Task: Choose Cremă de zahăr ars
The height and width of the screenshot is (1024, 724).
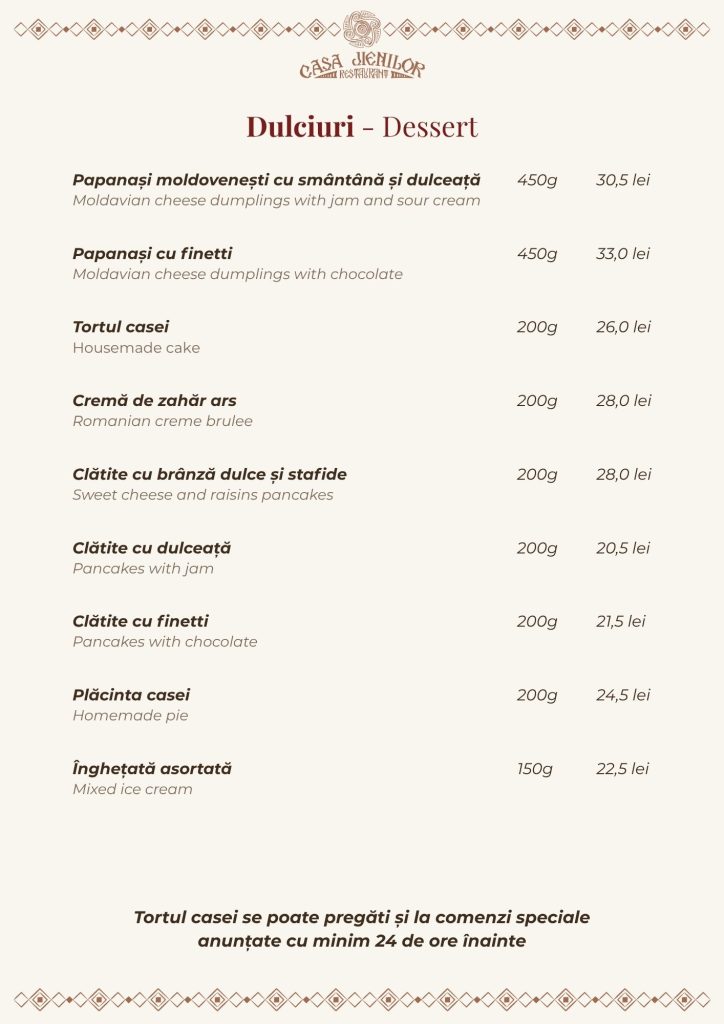Action: [x=154, y=401]
